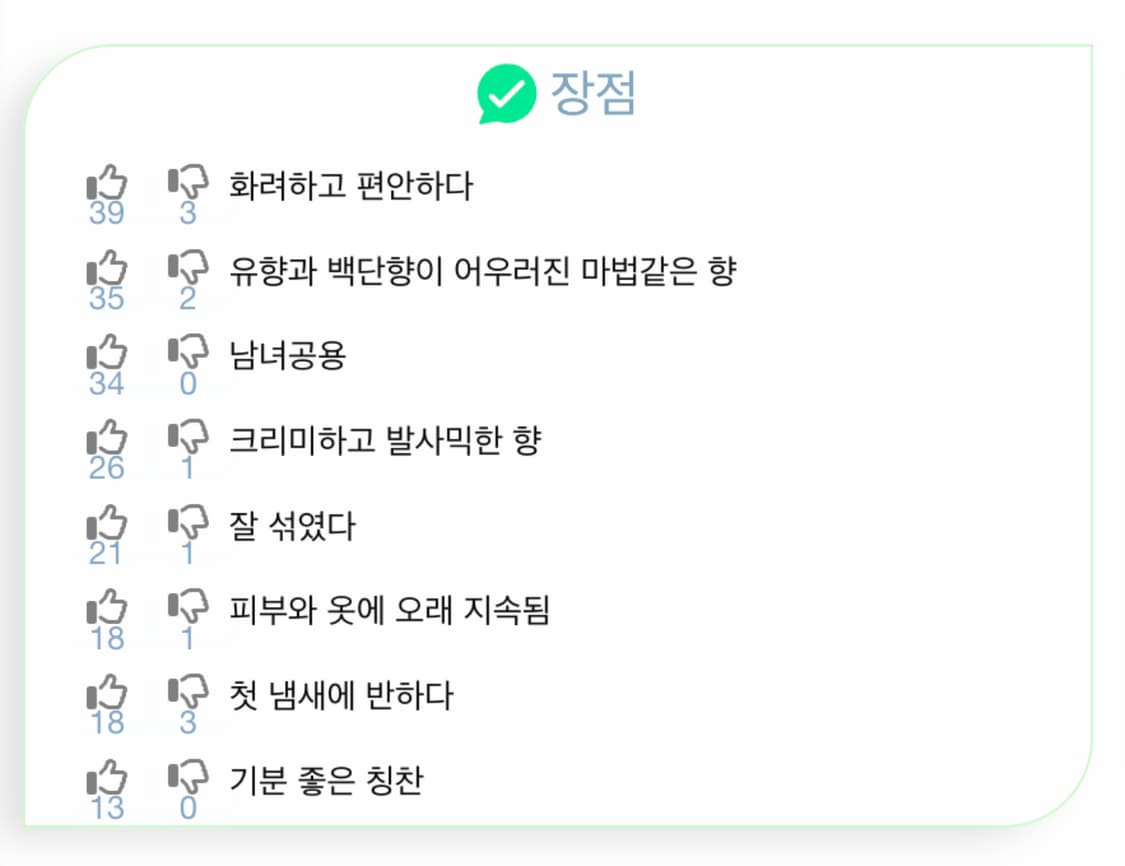Viewport: 1125px width, 866px height.
Task: Thumbs up '유향과 백단향이 어우러진 마법같은 향'
Action: coord(107,268)
